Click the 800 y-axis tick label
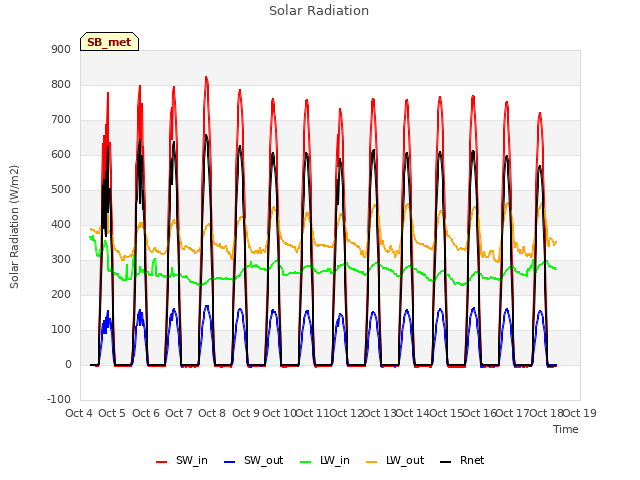The width and height of the screenshot is (640, 480). [61, 84]
